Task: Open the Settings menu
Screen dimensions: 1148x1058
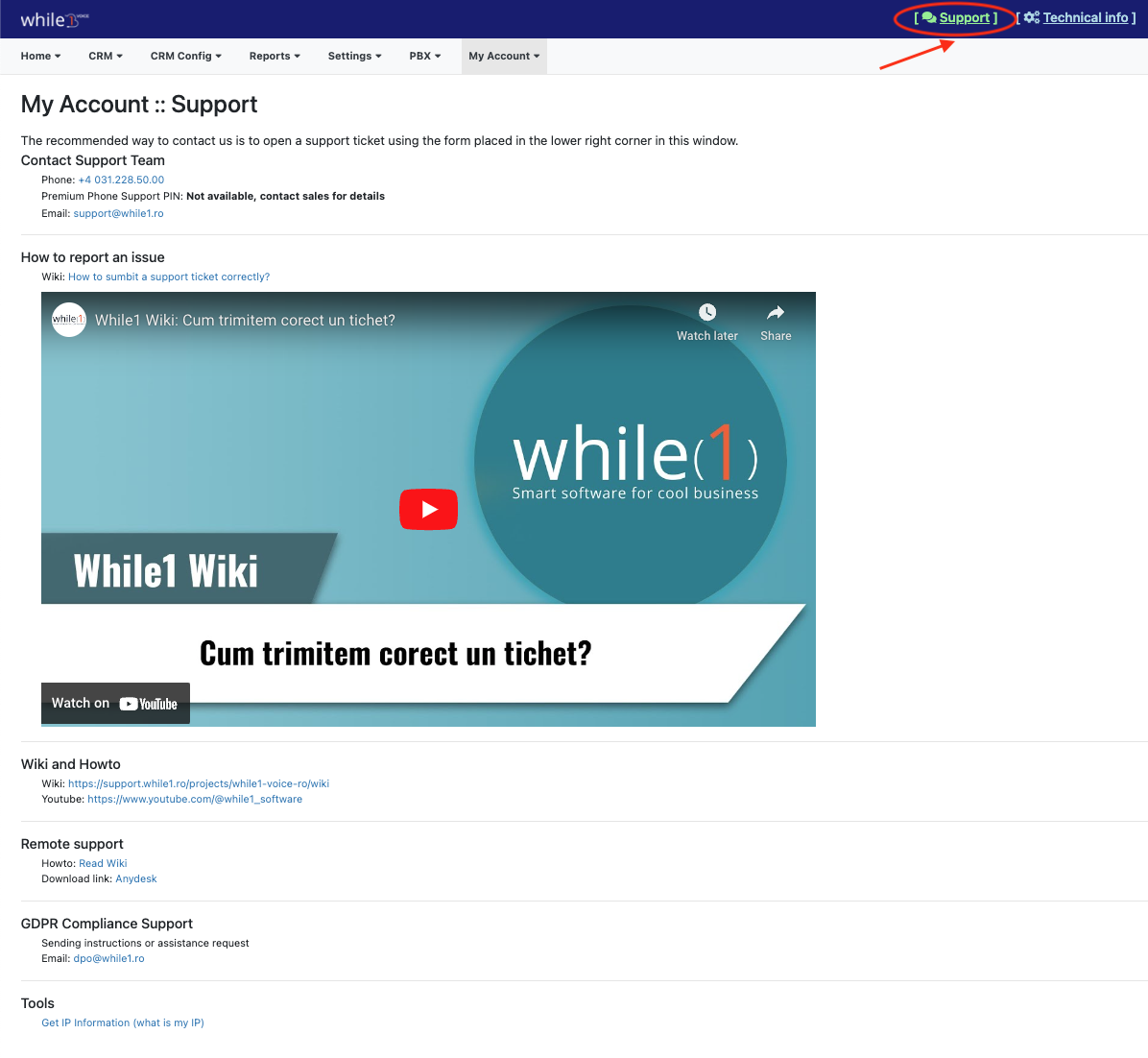Action: (x=354, y=57)
